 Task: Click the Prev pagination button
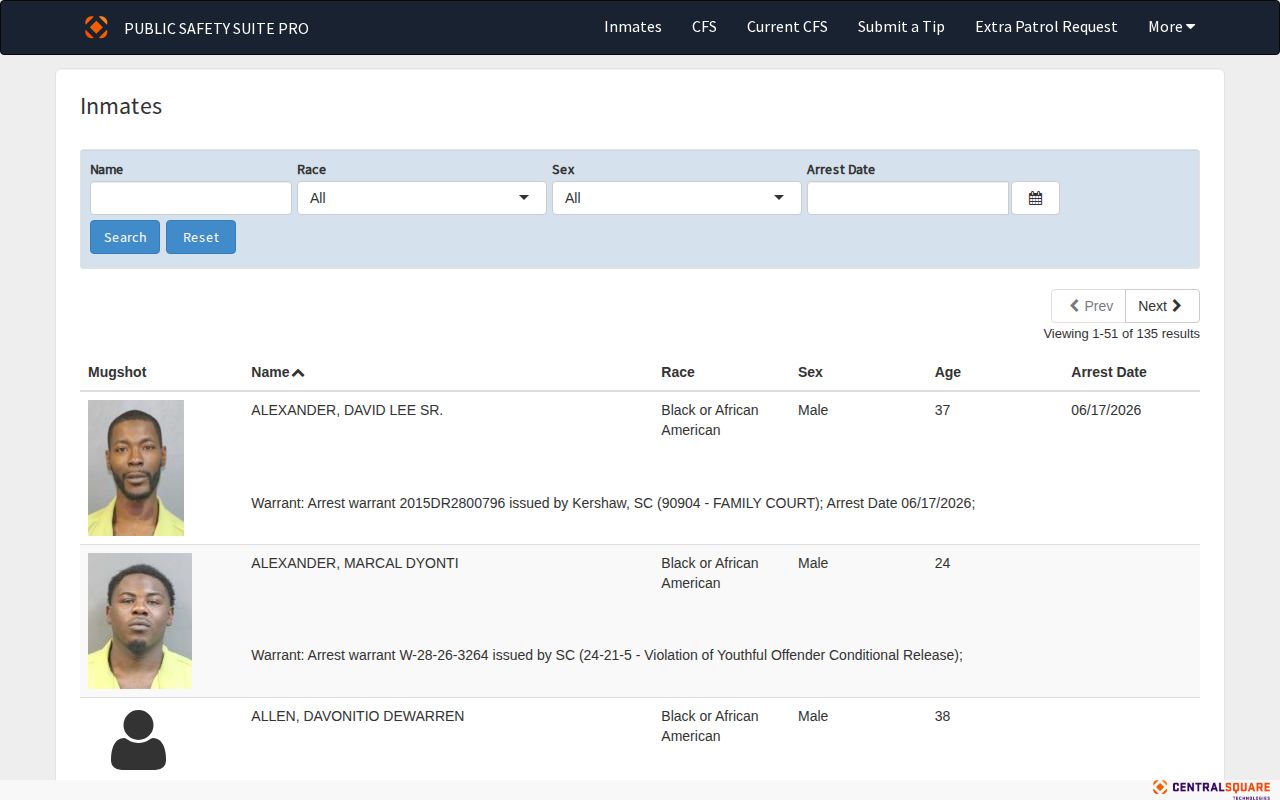pyautogui.click(x=1089, y=306)
